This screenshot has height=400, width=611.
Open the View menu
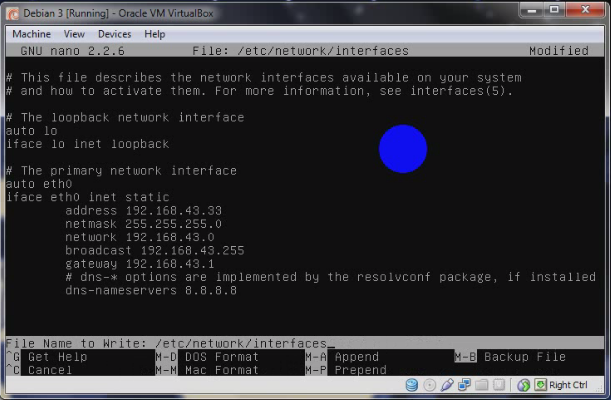74,34
